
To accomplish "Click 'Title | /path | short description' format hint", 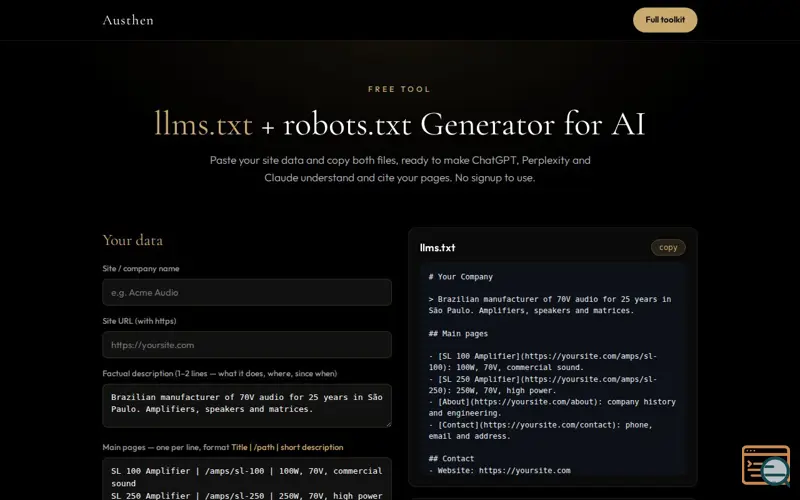I will [287, 447].
